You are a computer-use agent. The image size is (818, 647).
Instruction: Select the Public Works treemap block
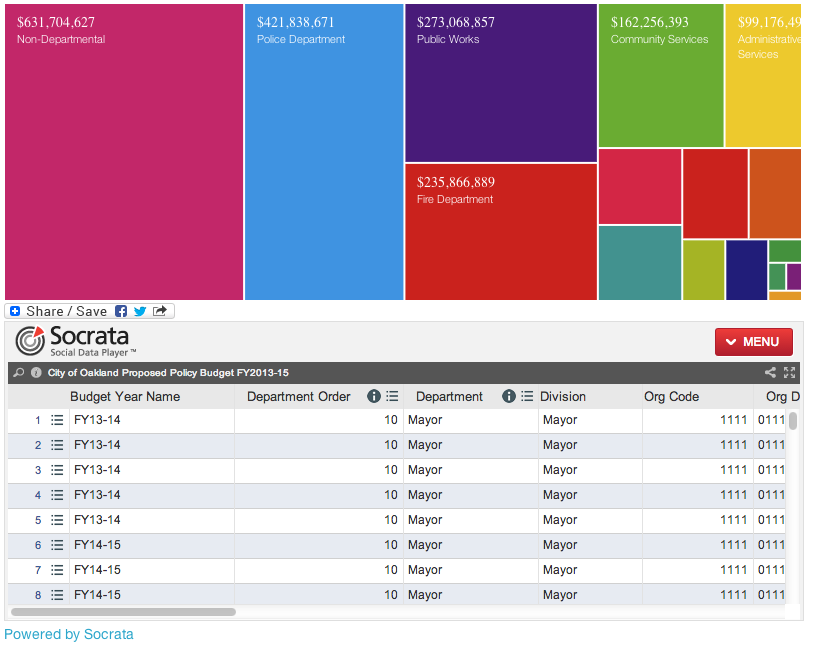click(501, 83)
